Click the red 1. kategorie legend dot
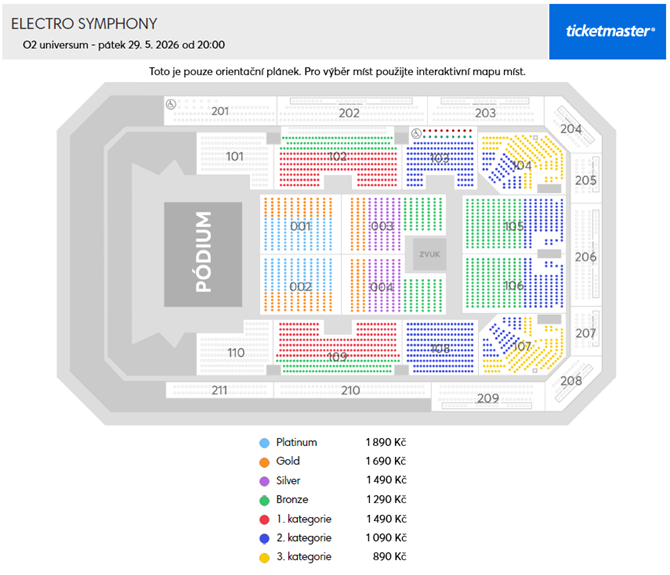The width and height of the screenshot is (670, 575). (x=264, y=518)
